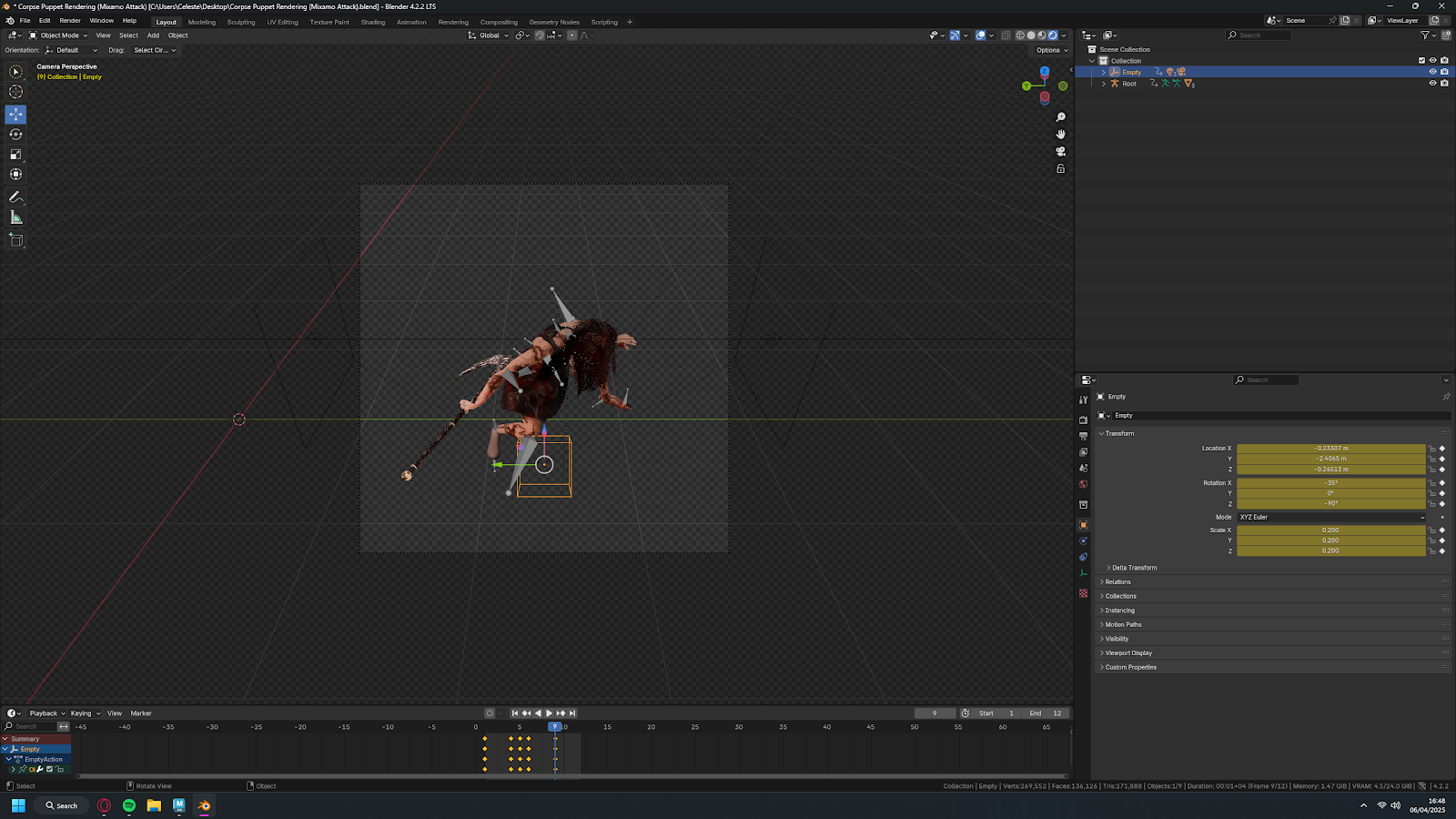Click the Toggle Camera View icon
The image size is (1456, 819).
(1060, 152)
